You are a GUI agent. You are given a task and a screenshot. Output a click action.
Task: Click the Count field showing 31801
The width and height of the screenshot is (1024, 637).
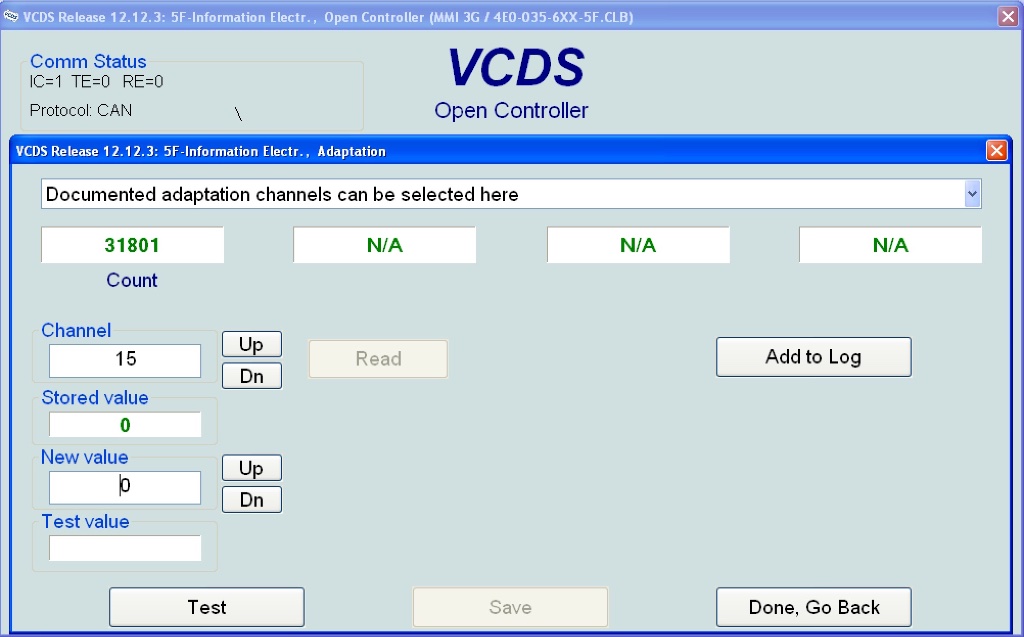[x=132, y=245]
